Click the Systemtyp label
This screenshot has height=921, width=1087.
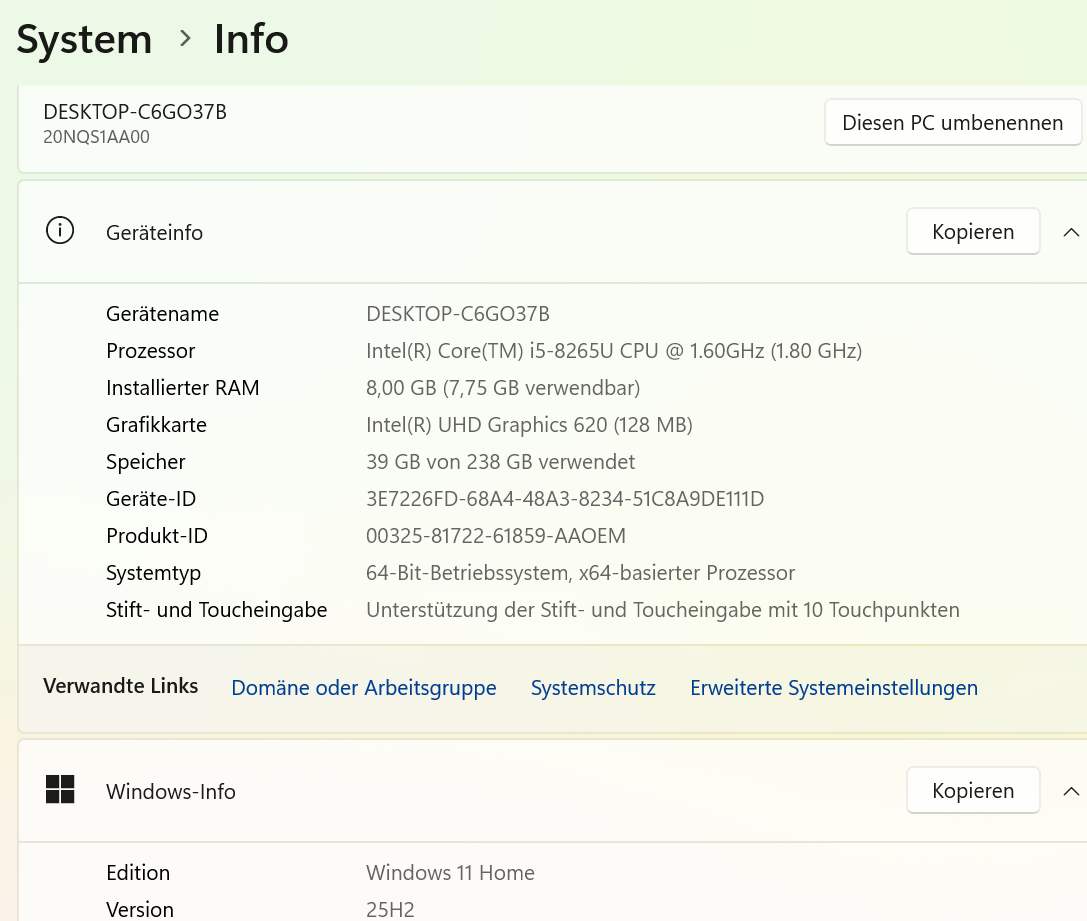153,573
